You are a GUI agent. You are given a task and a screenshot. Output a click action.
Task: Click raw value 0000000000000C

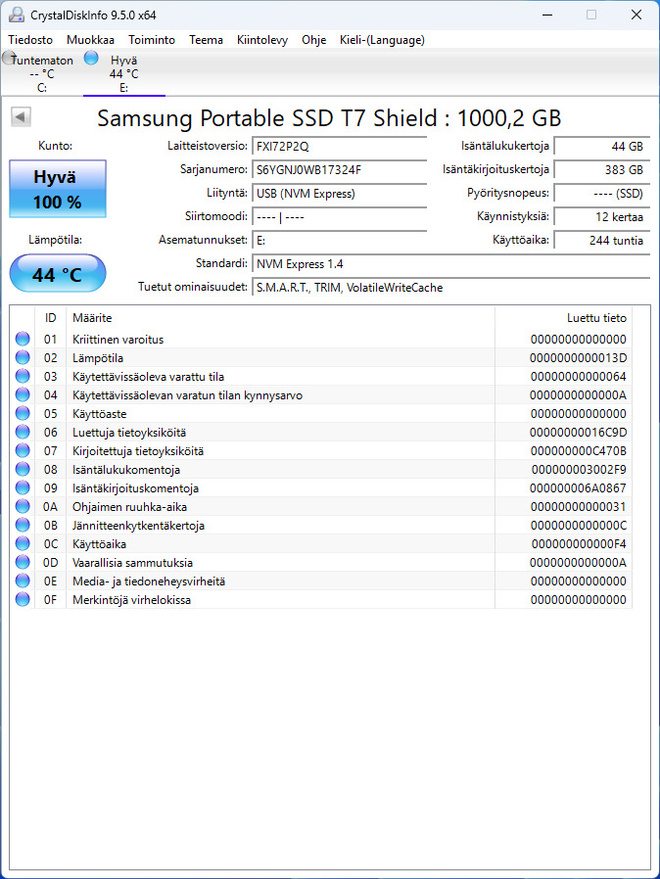(x=578, y=525)
